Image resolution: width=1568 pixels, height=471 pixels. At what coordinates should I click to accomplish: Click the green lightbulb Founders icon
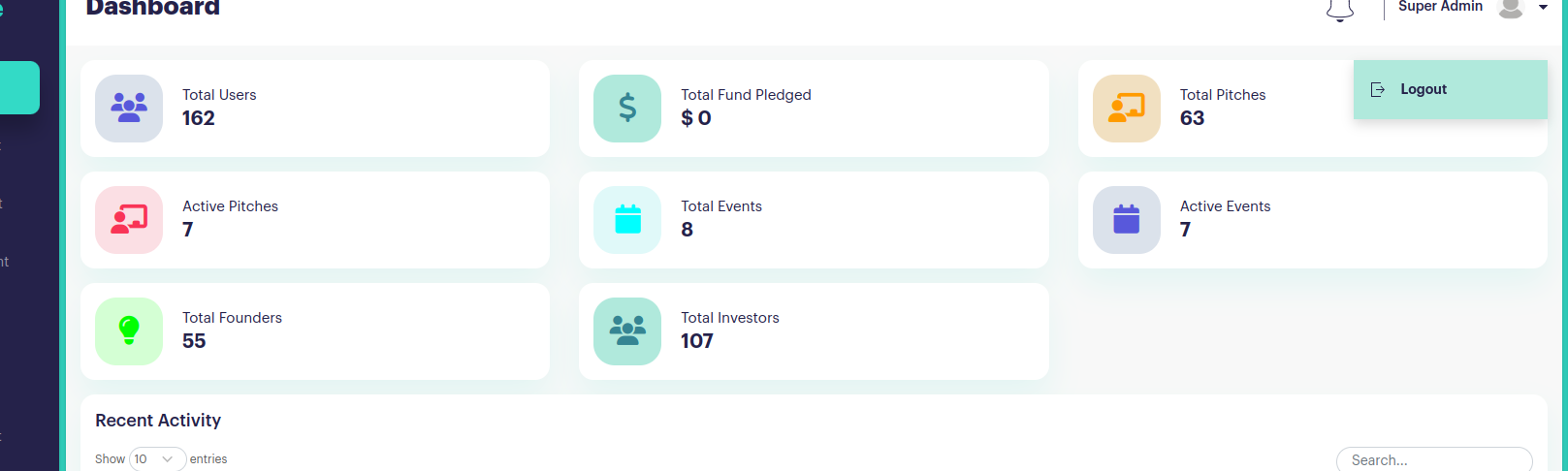coord(129,331)
